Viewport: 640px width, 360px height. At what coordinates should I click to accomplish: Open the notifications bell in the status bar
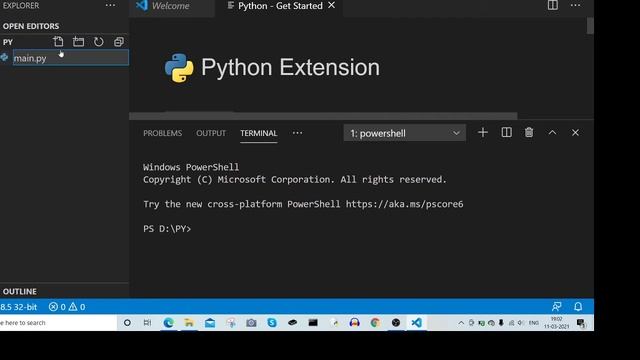pos(578,307)
